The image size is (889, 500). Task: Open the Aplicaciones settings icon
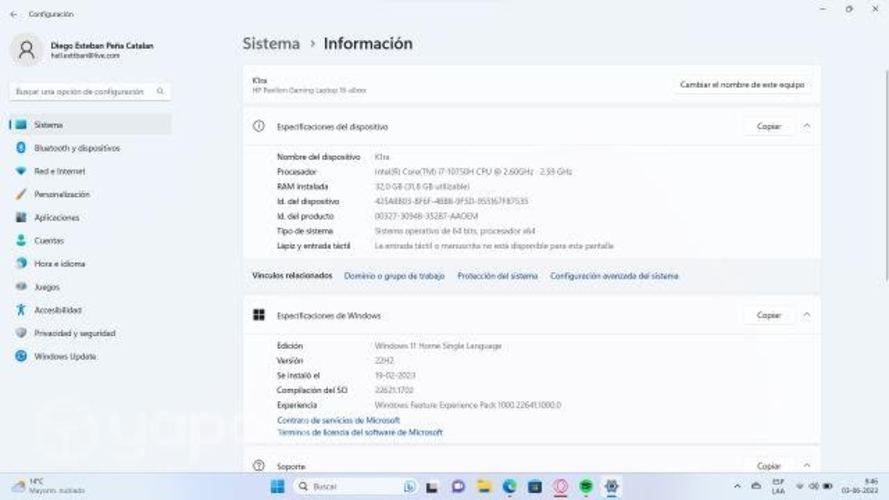point(20,217)
